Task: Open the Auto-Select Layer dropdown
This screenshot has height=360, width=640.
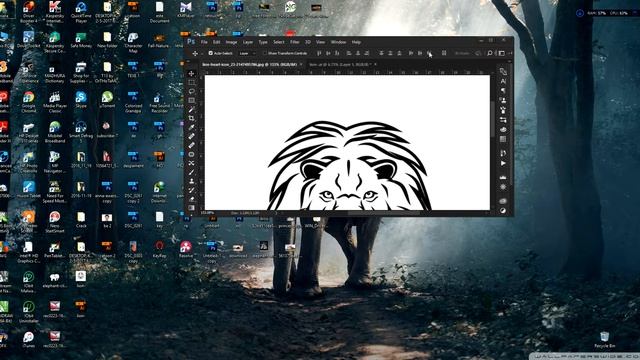Action: point(247,53)
